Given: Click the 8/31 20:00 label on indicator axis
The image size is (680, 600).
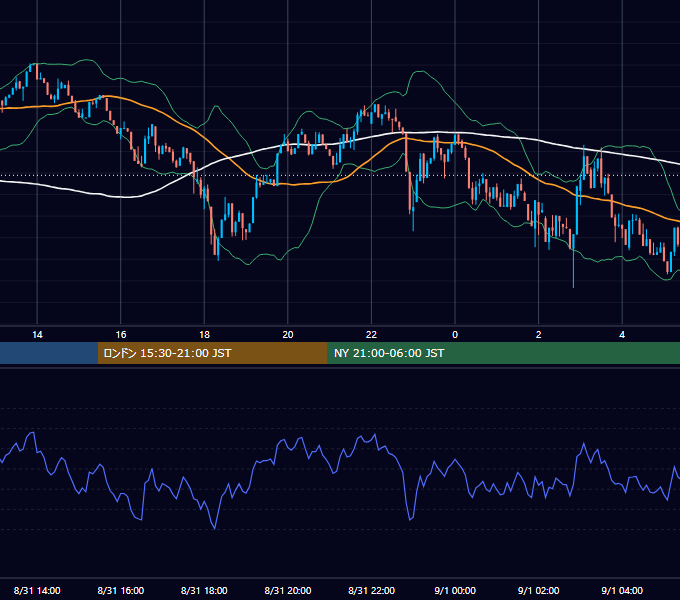Looking at the screenshot, I should [x=288, y=590].
